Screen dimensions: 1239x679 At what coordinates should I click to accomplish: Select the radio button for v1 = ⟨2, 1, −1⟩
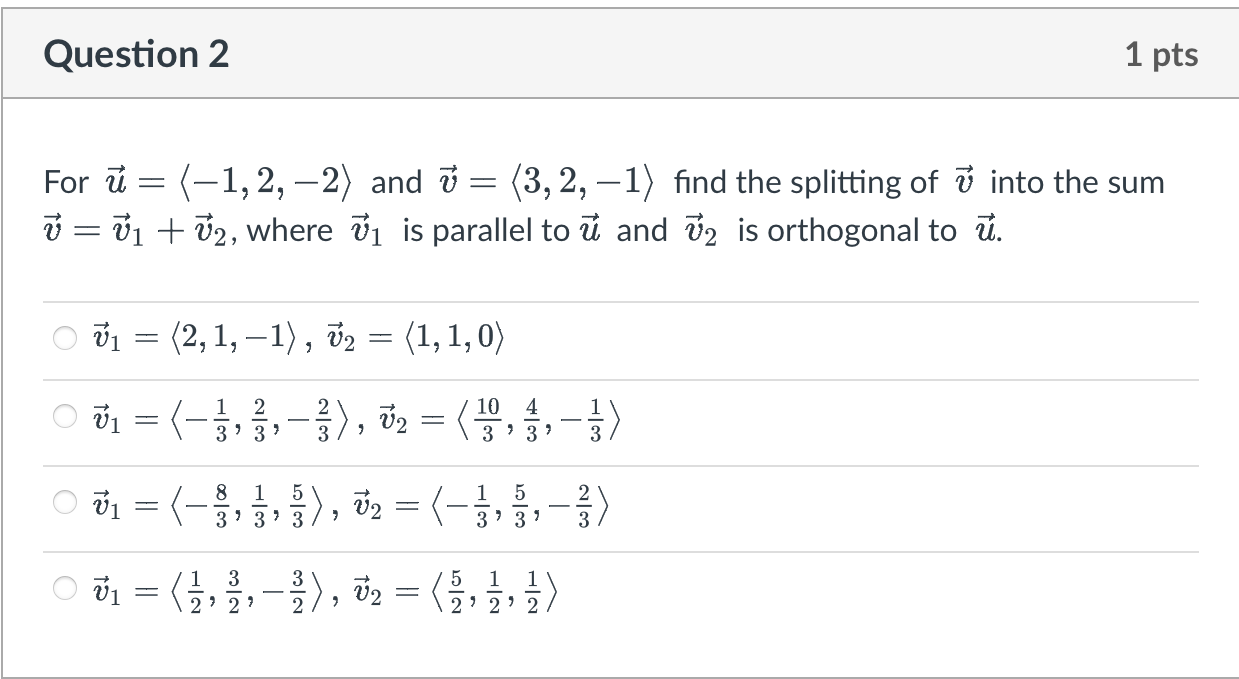pos(62,339)
